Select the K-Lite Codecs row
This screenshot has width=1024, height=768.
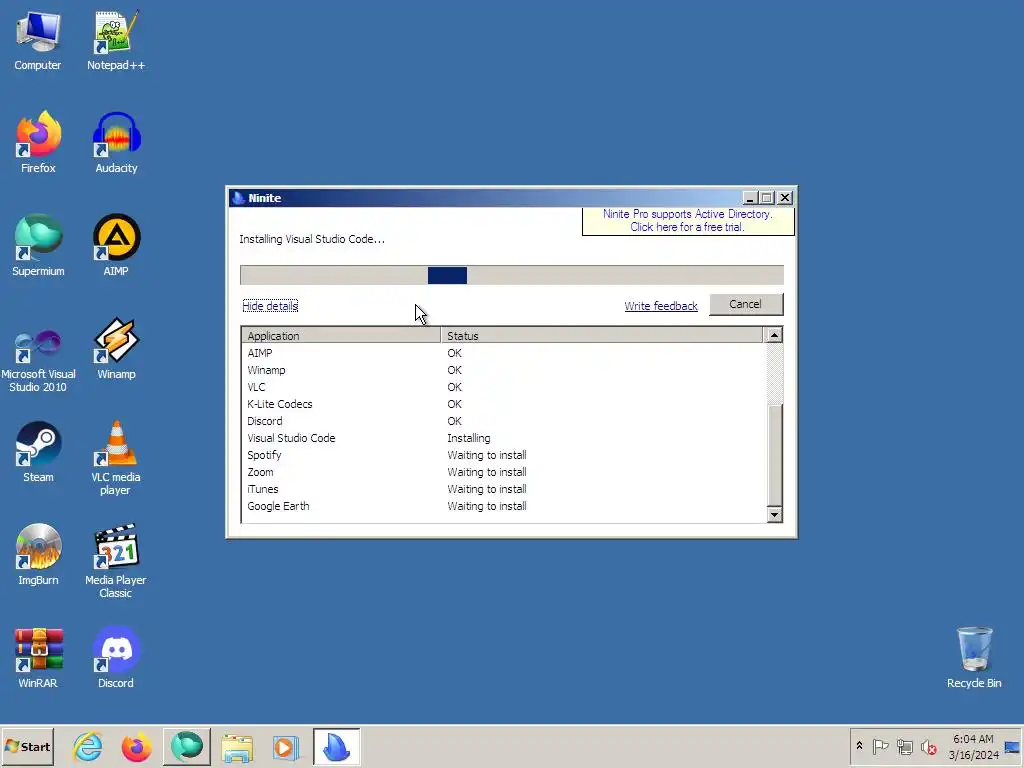[503, 404]
